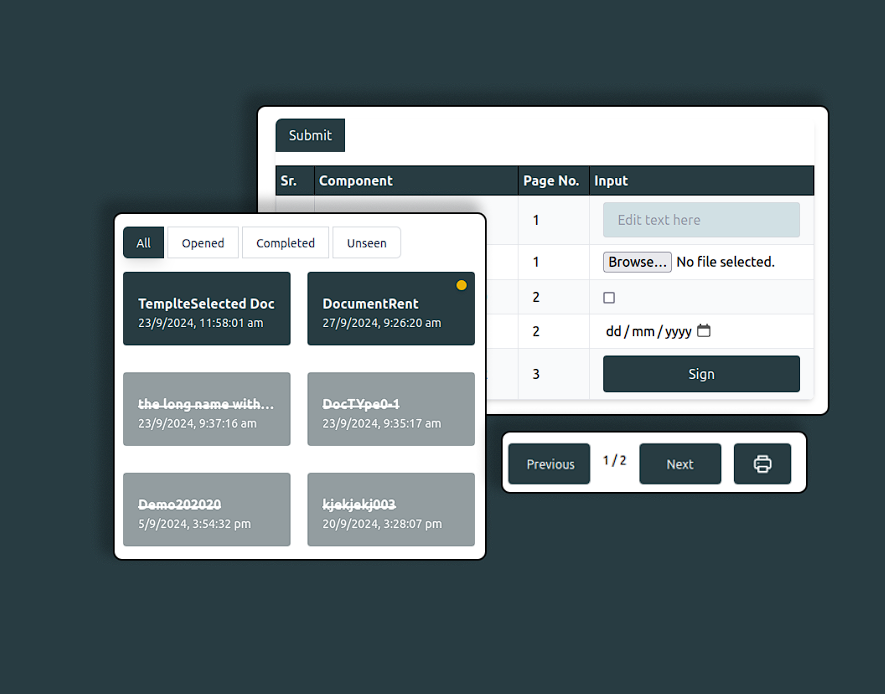This screenshot has height=694, width=885.
Task: Click the Submit button
Action: click(310, 135)
